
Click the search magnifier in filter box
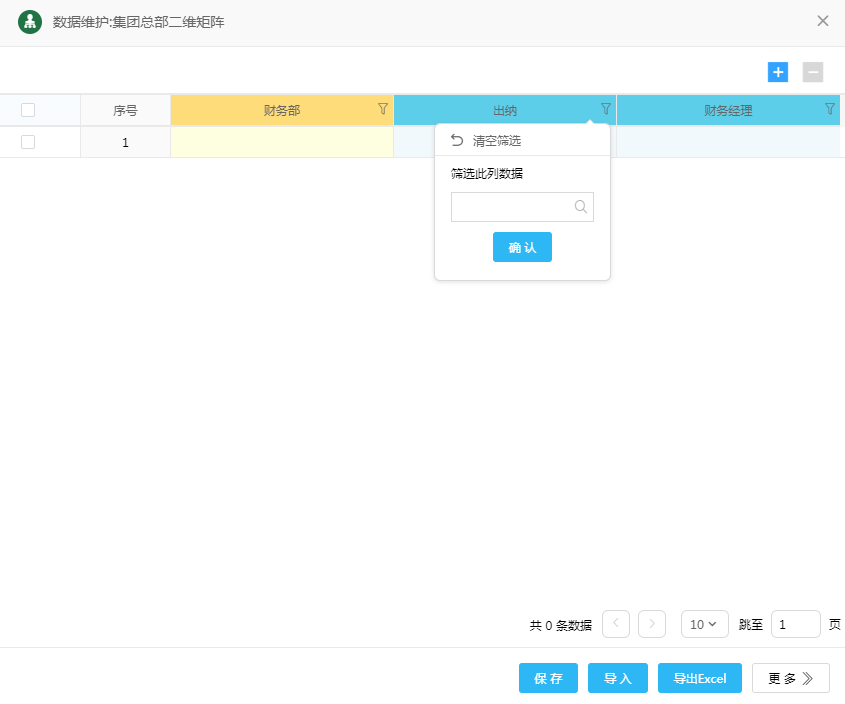(581, 207)
